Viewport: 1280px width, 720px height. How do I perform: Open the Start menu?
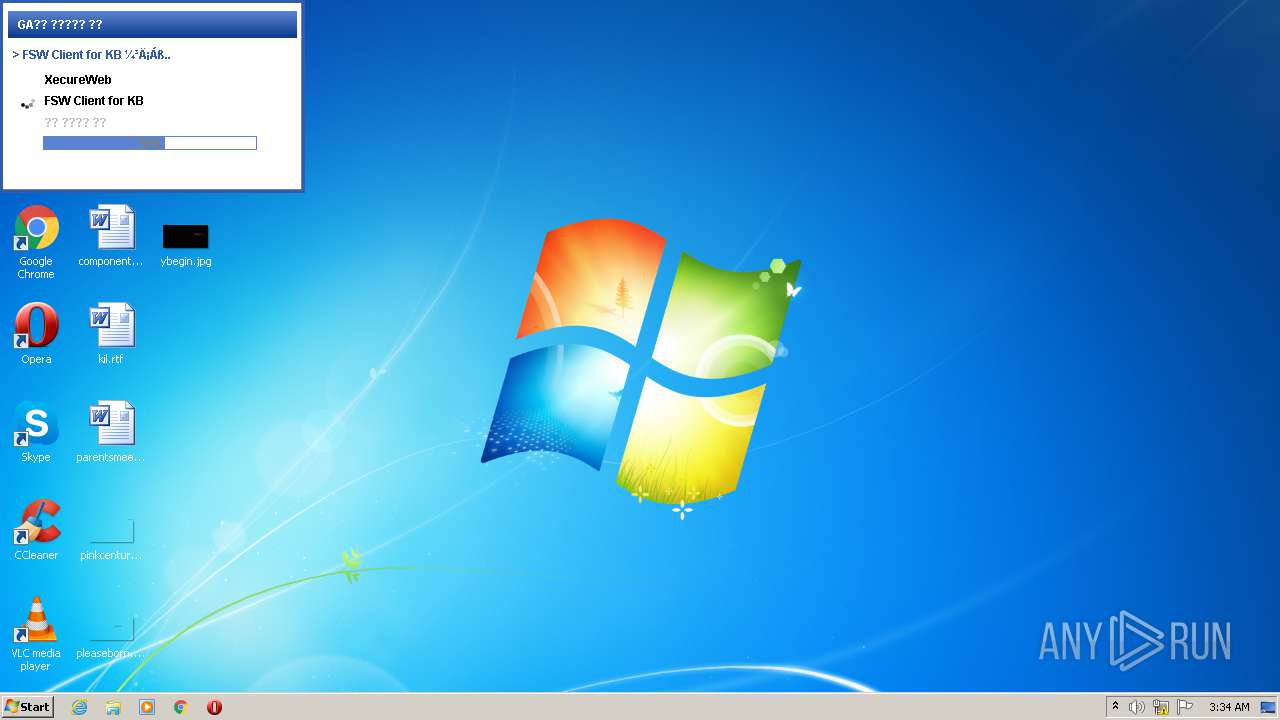(28, 707)
